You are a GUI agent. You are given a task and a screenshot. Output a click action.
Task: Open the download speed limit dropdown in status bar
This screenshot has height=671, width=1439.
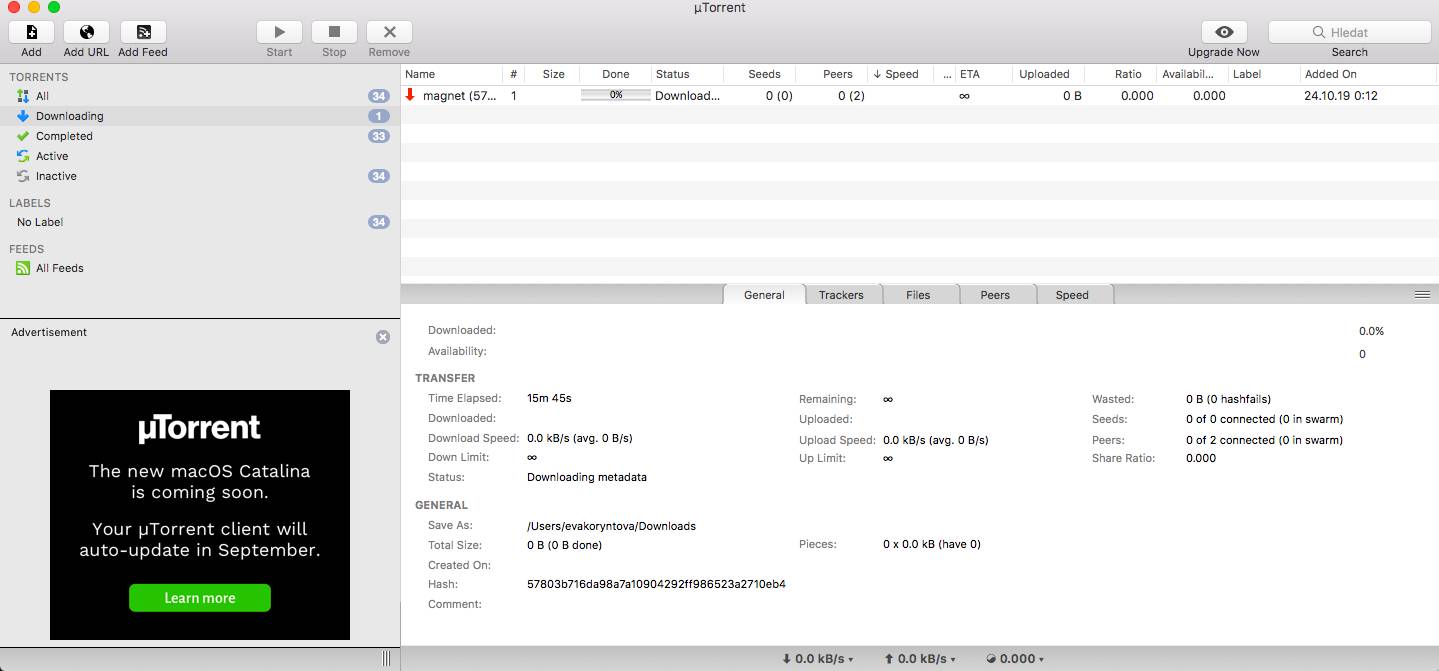(817, 659)
